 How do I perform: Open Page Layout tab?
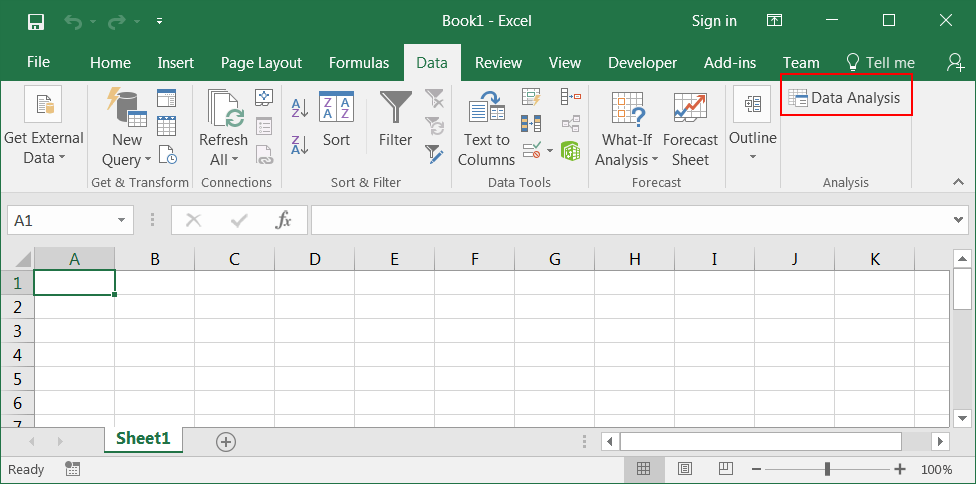pos(261,63)
